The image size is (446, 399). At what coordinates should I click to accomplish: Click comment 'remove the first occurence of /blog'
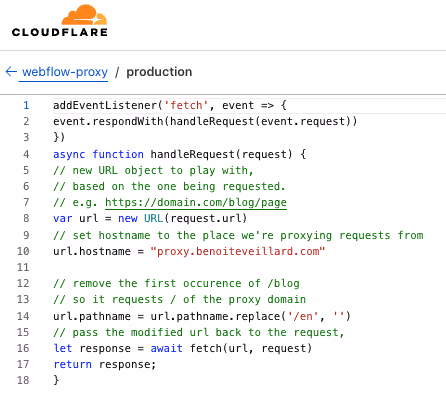(x=176, y=283)
